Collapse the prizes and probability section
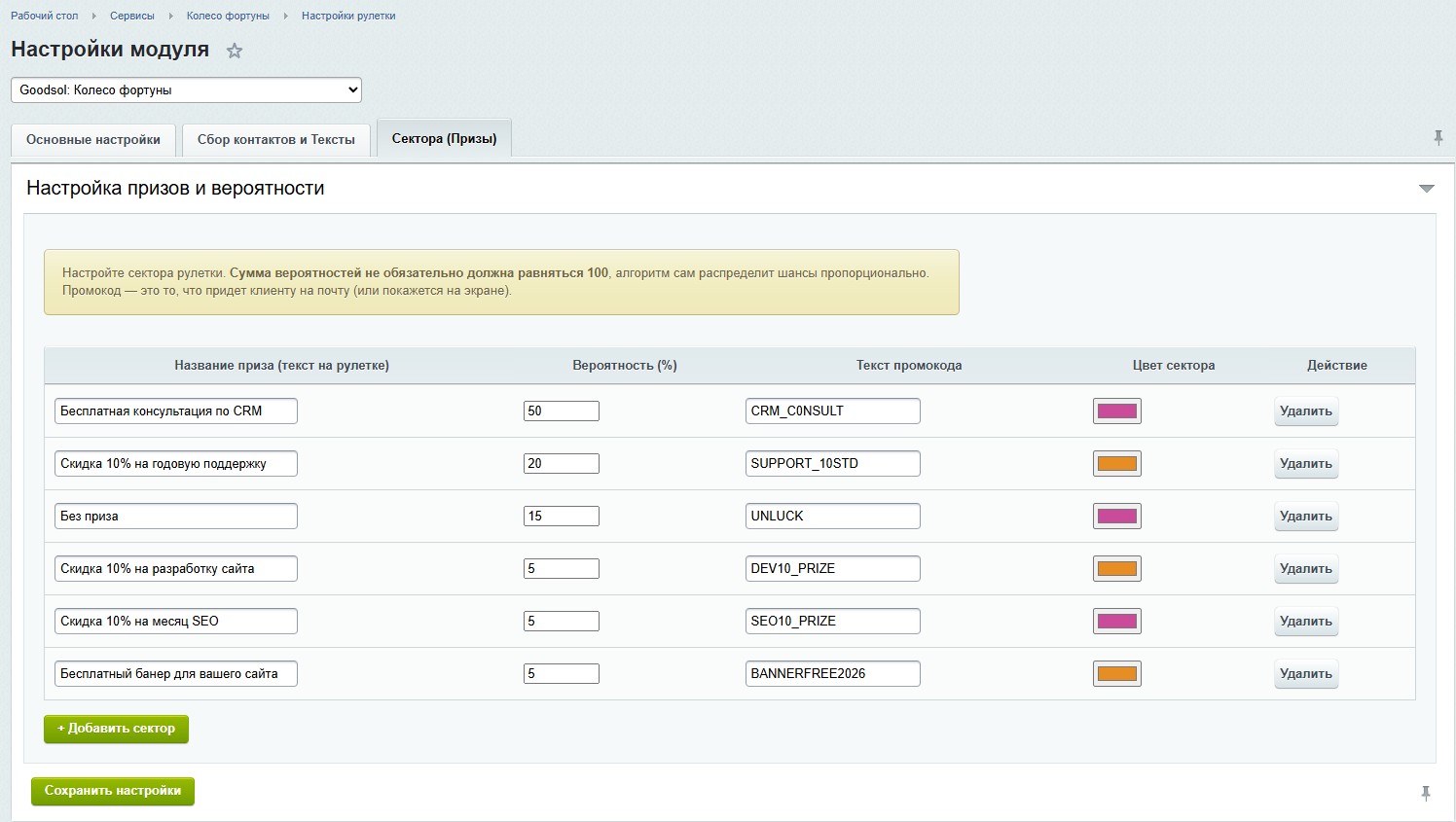The image size is (1456, 822). (x=1427, y=189)
